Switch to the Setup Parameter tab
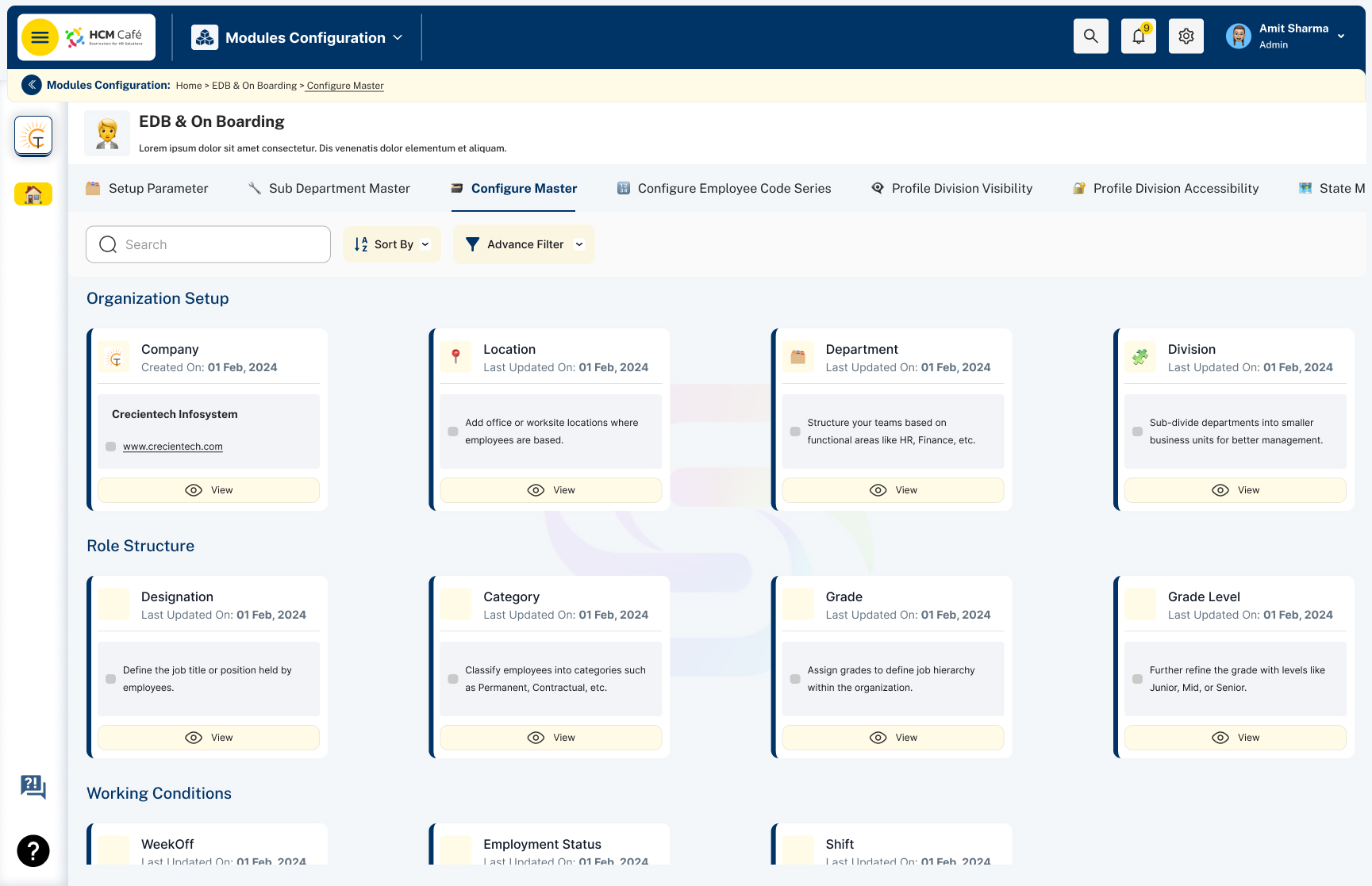Viewport: 1372px width, 886px height. [x=147, y=188]
